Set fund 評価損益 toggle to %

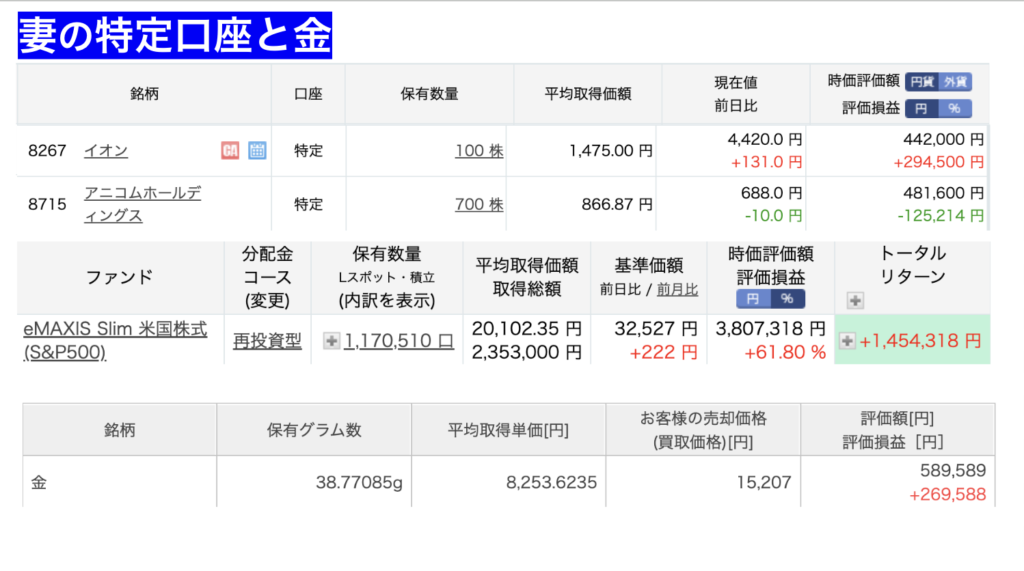click(x=788, y=299)
